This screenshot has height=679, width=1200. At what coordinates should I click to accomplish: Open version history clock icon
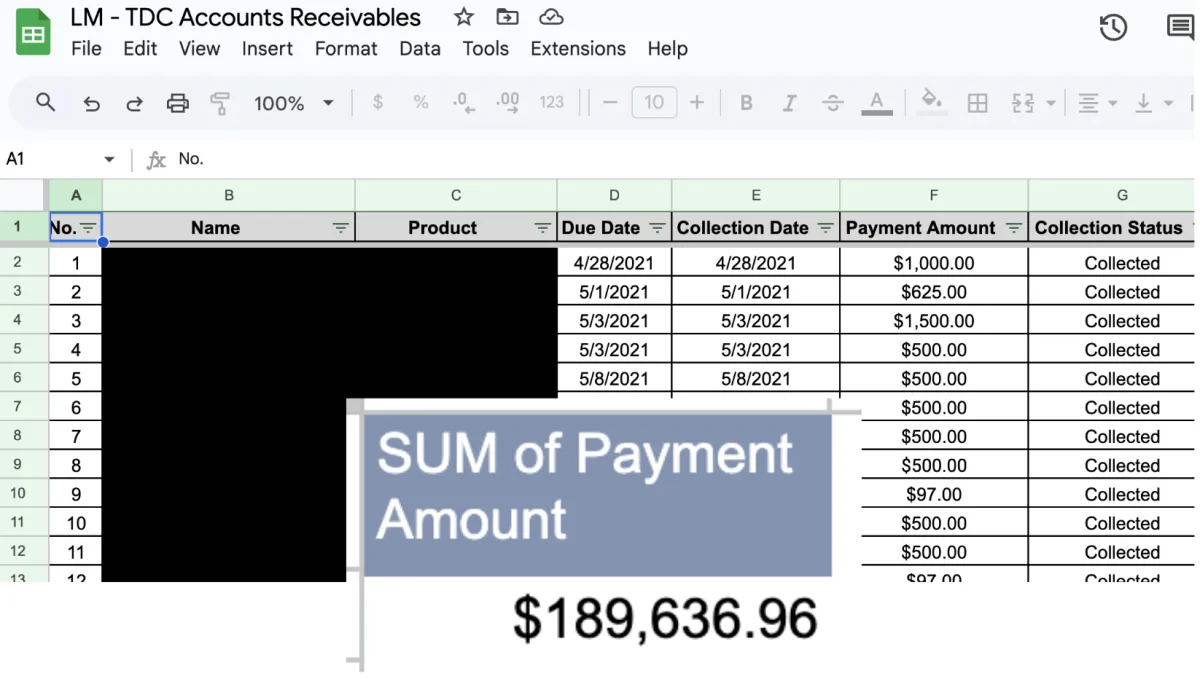1113,28
